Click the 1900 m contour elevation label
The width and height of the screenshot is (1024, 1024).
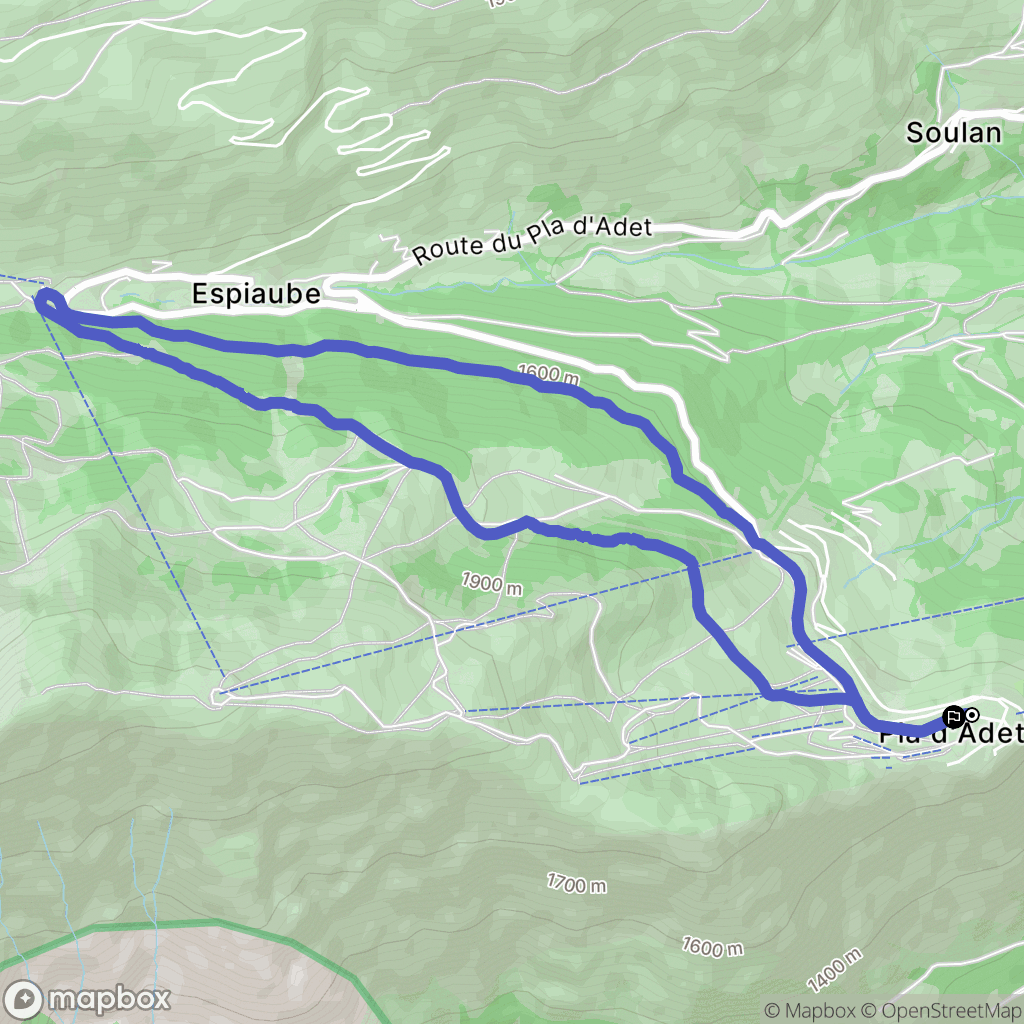point(492,583)
